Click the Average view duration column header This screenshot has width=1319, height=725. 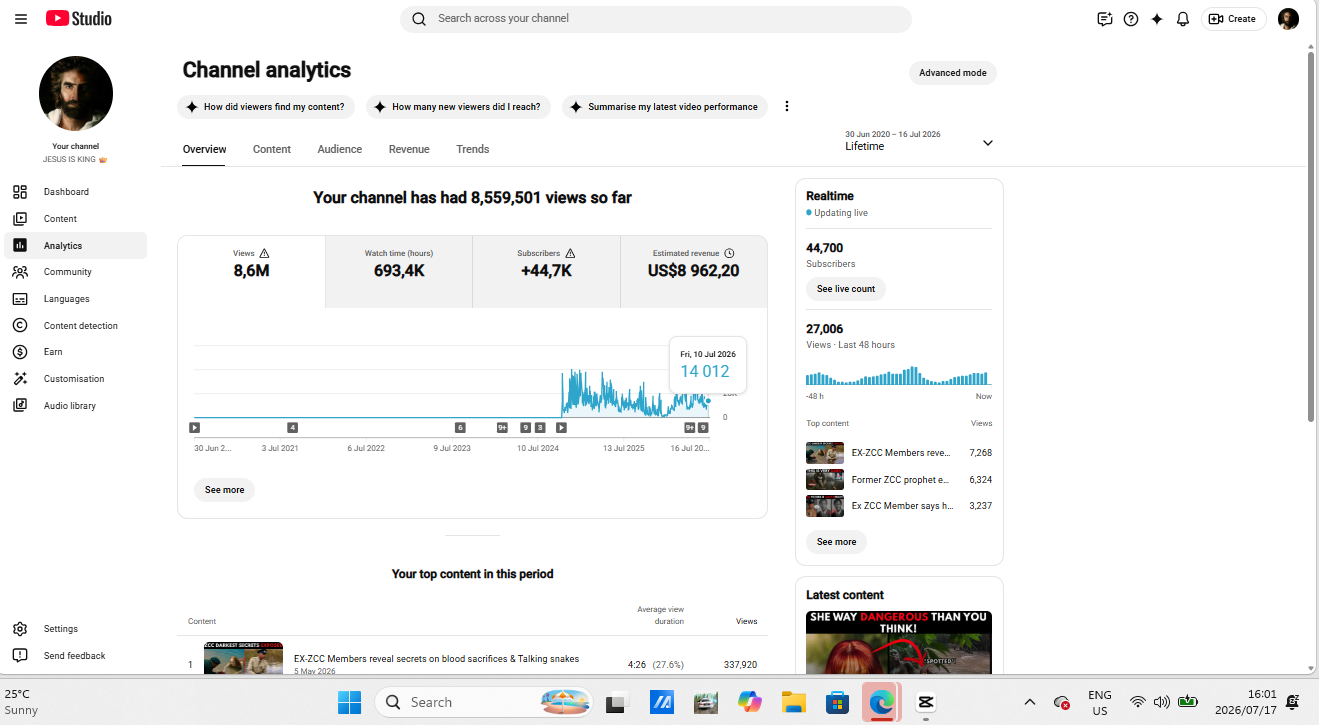click(661, 615)
